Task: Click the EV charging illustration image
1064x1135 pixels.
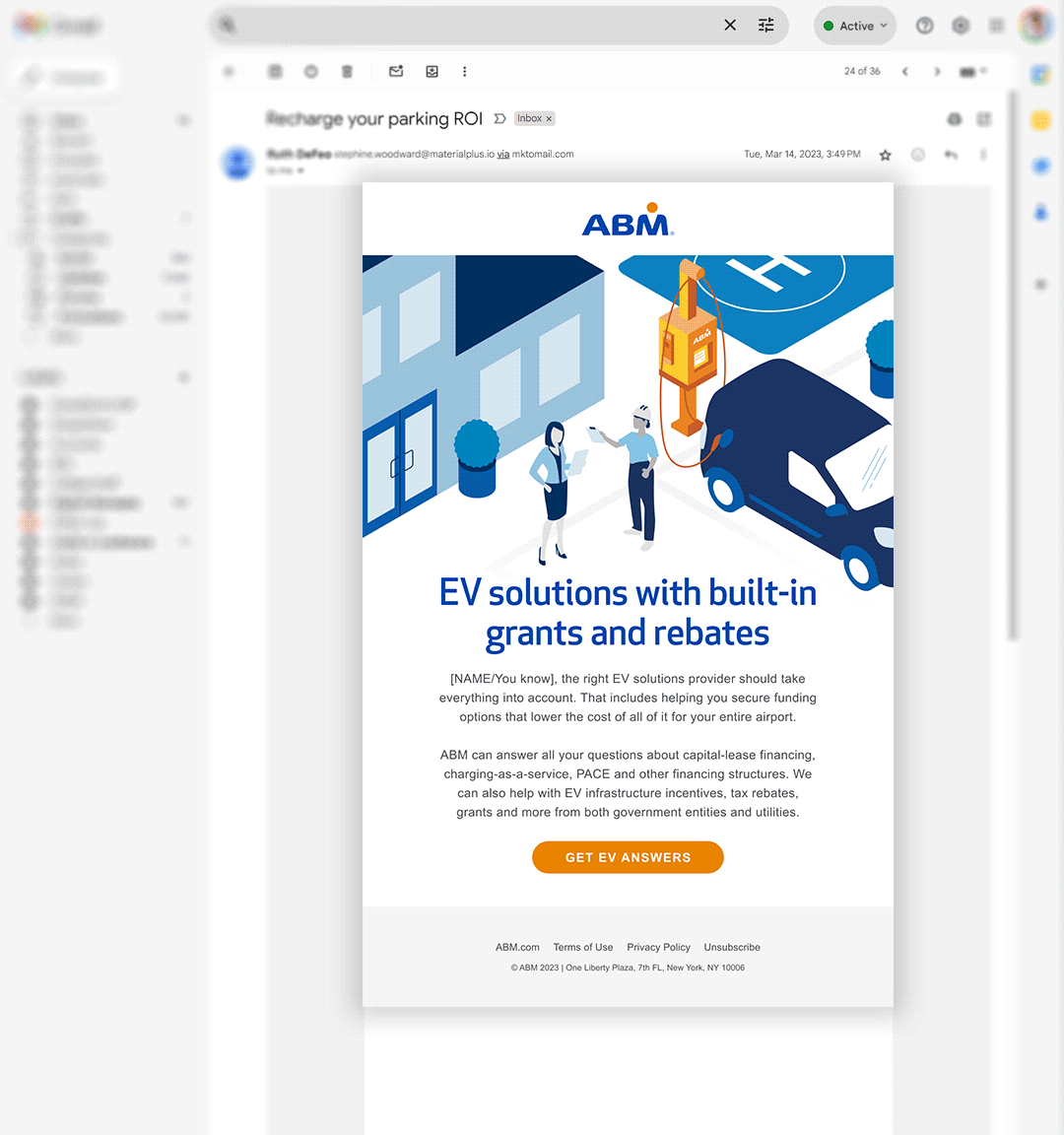Action: tap(628, 424)
